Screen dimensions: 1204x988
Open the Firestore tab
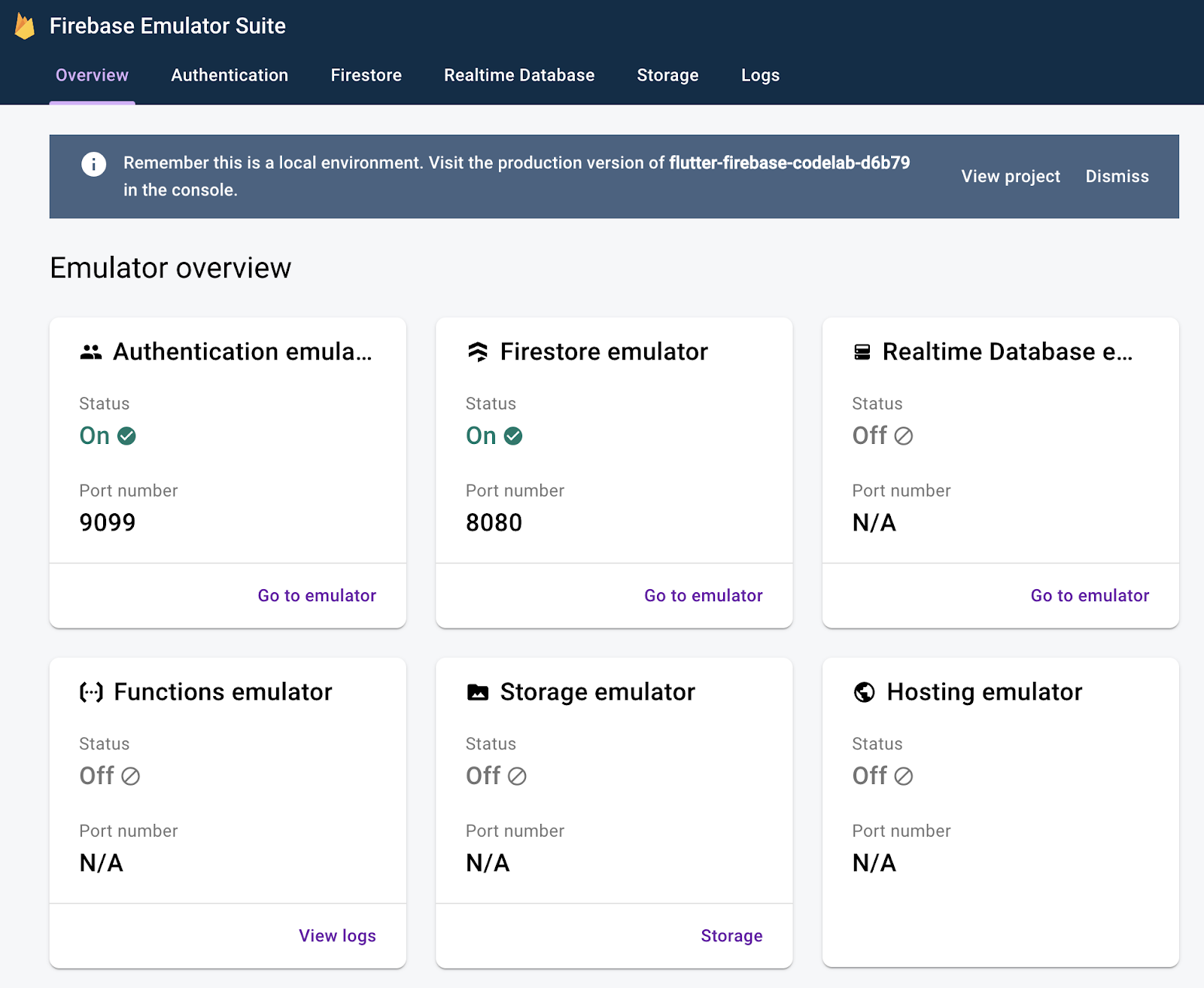366,75
